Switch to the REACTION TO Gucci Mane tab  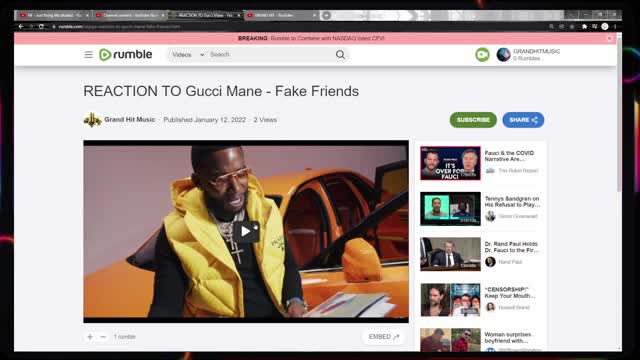[207, 15]
